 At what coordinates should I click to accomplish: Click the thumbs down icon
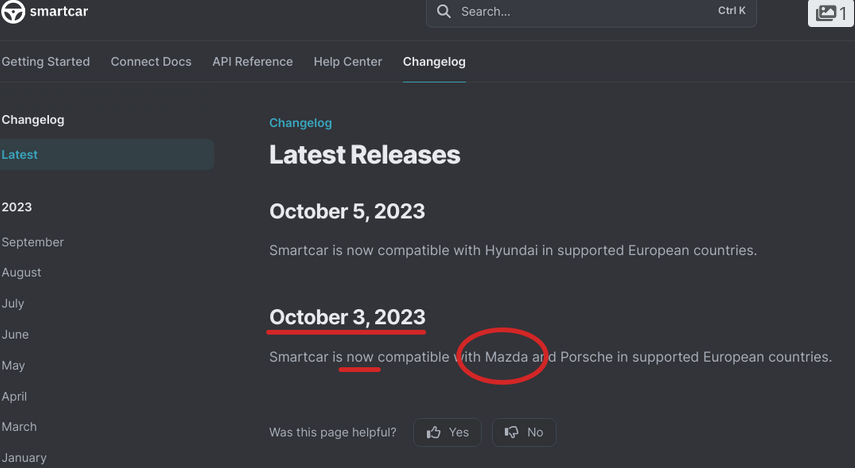[x=512, y=432]
